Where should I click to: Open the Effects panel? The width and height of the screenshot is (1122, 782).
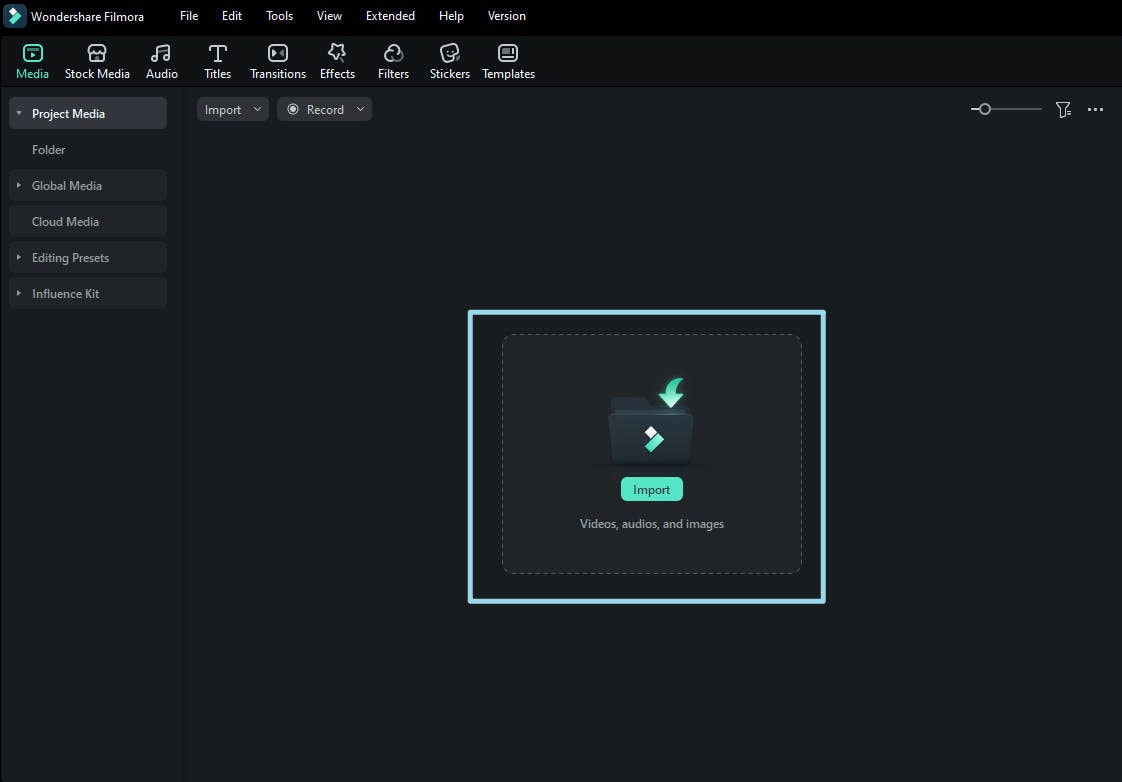[337, 61]
